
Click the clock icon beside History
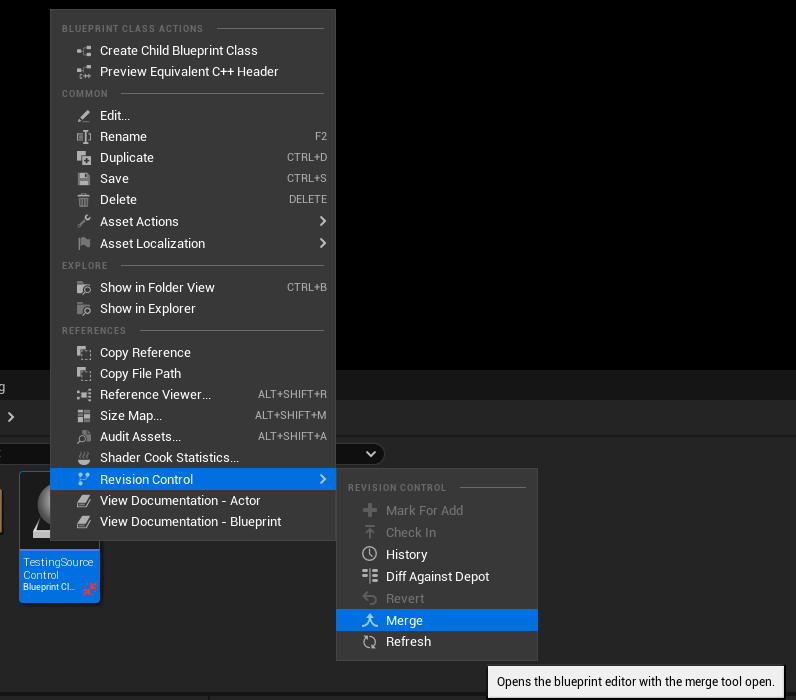click(x=369, y=554)
